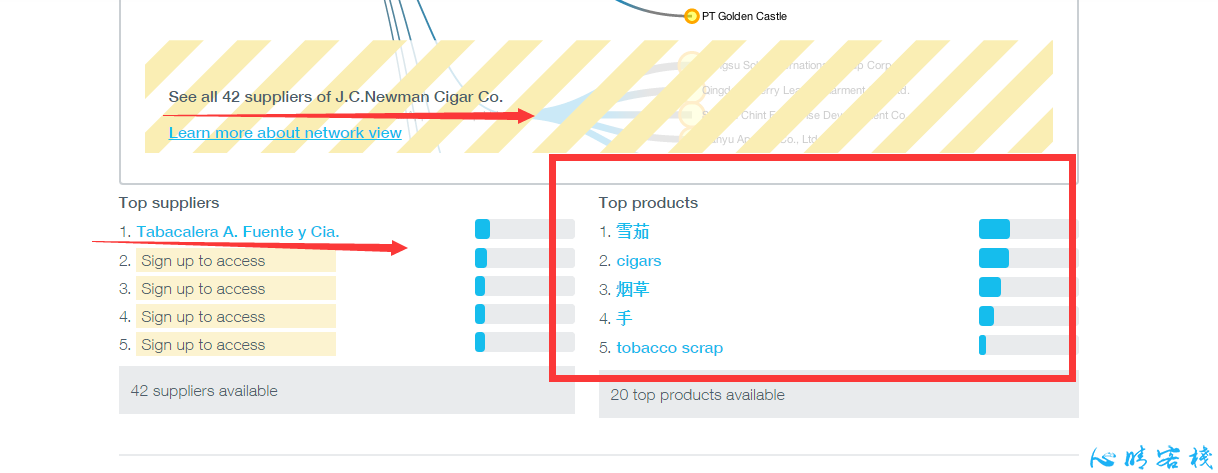Click third supplier Sign up to access
This screenshot has width=1218, height=473.
point(236,289)
